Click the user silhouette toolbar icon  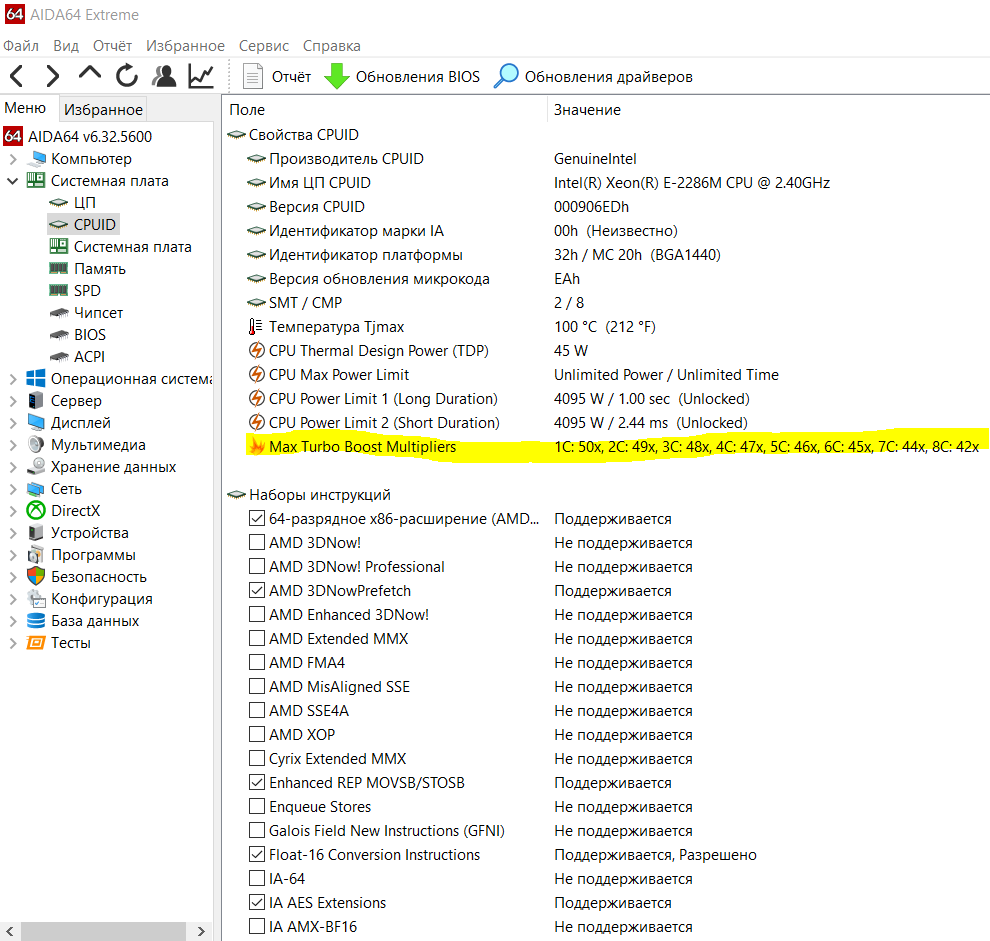coord(164,76)
